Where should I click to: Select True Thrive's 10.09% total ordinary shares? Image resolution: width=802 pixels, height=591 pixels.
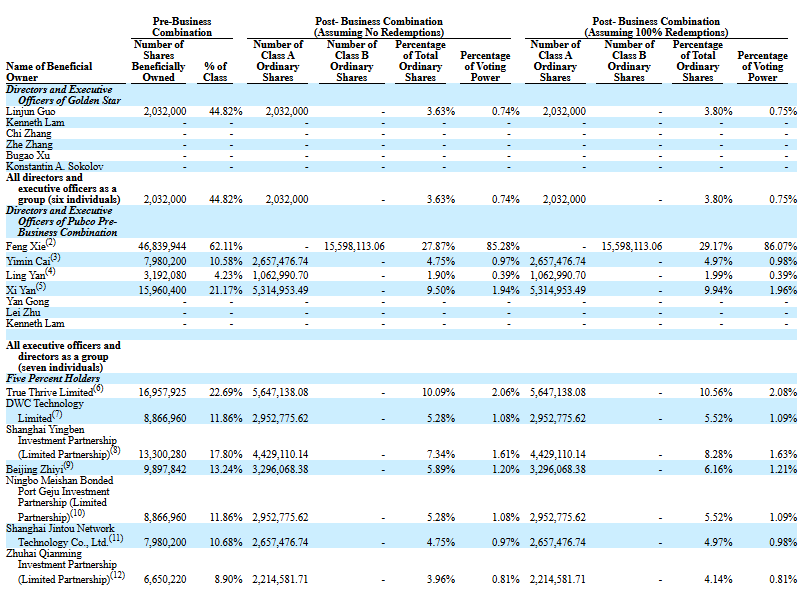(x=438, y=392)
